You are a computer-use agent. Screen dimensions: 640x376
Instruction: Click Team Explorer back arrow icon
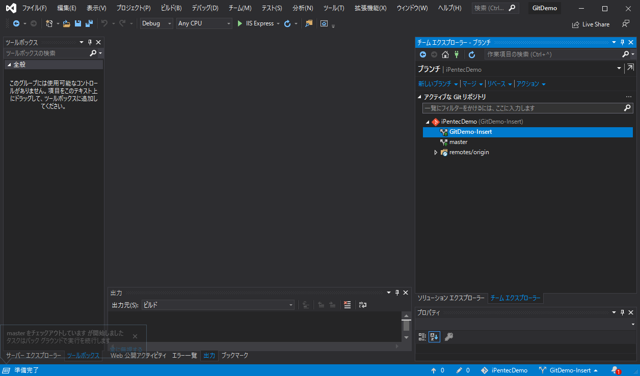pos(423,54)
